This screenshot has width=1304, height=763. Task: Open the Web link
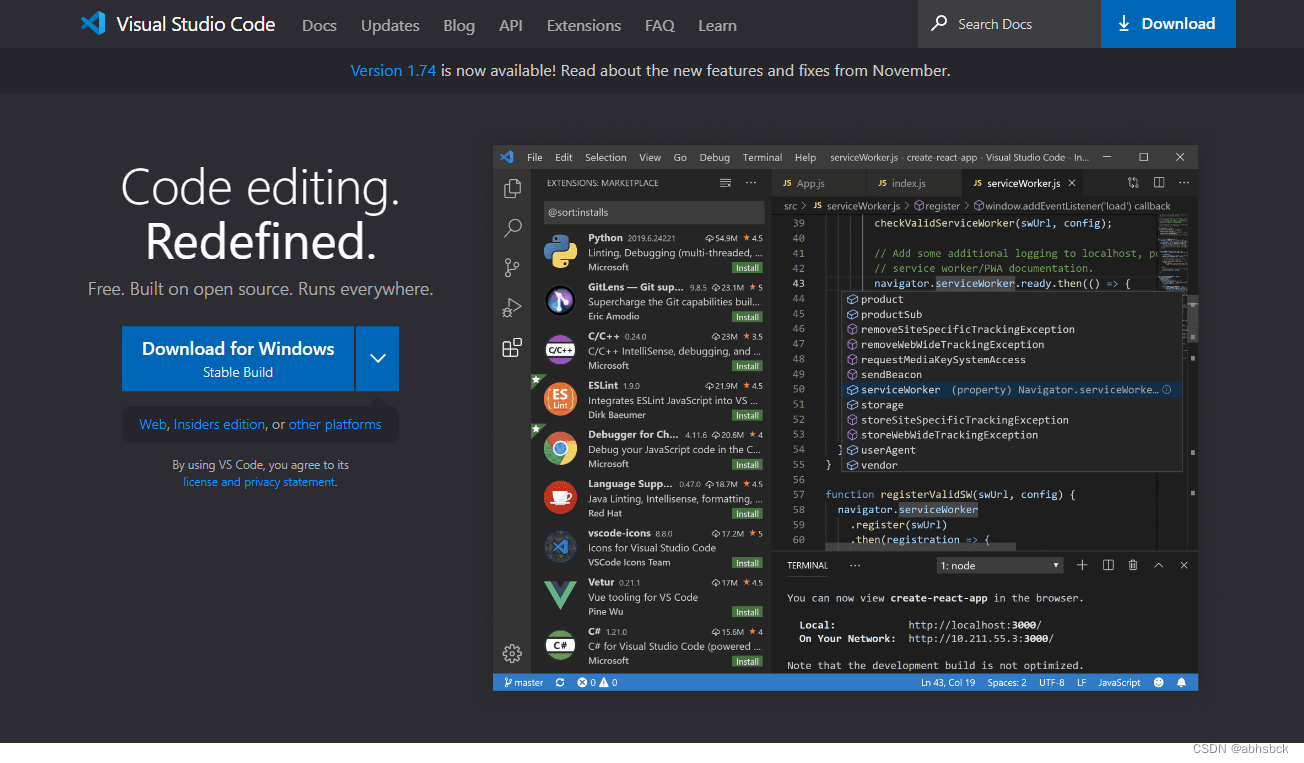point(152,424)
